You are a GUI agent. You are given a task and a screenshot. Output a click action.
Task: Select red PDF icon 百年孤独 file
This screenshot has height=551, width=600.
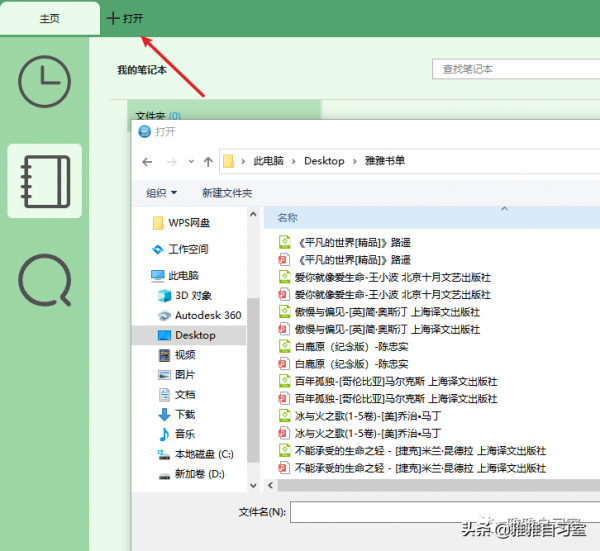click(388, 399)
